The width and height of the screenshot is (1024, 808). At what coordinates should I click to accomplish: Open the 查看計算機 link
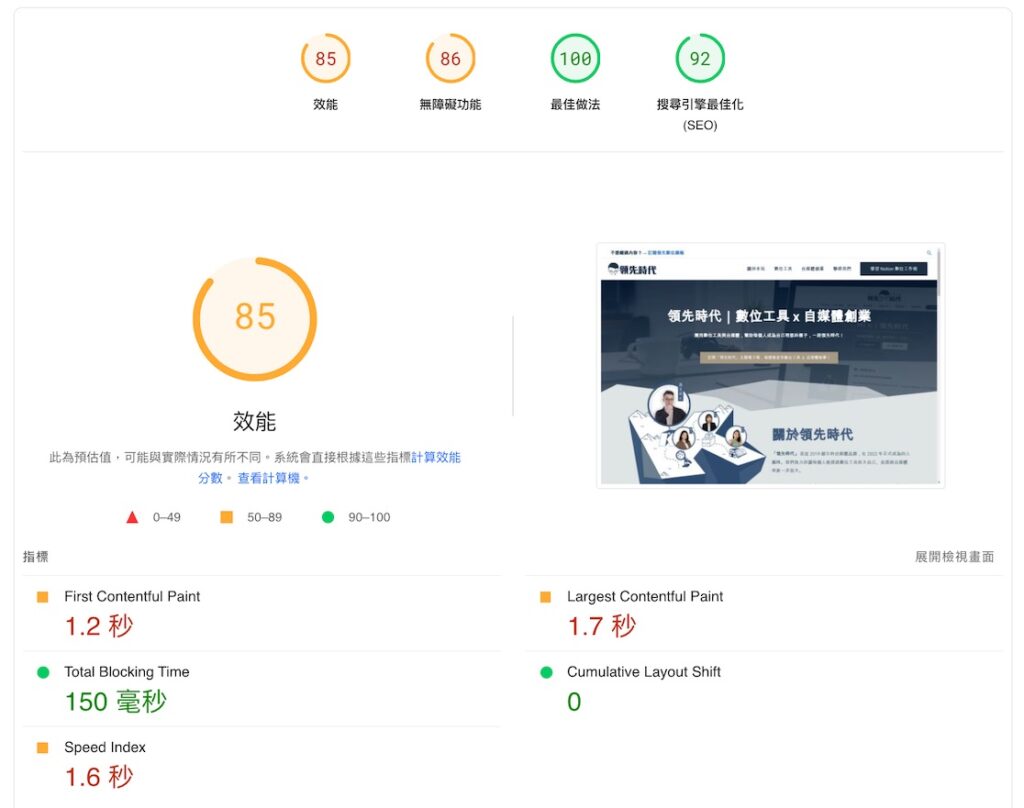[268, 478]
